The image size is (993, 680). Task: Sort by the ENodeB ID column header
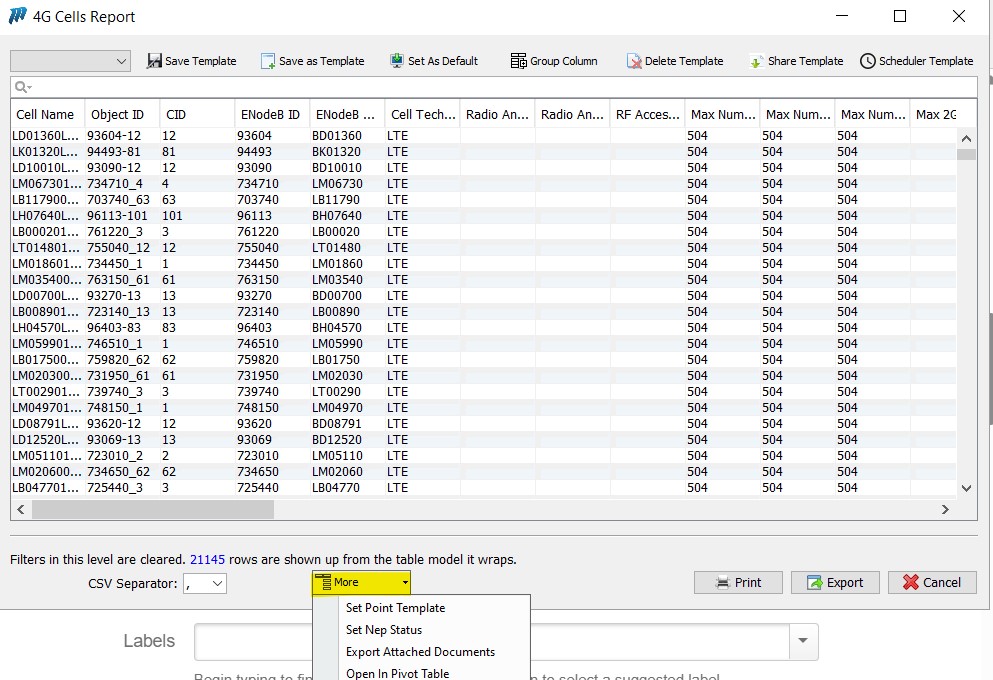coord(270,115)
